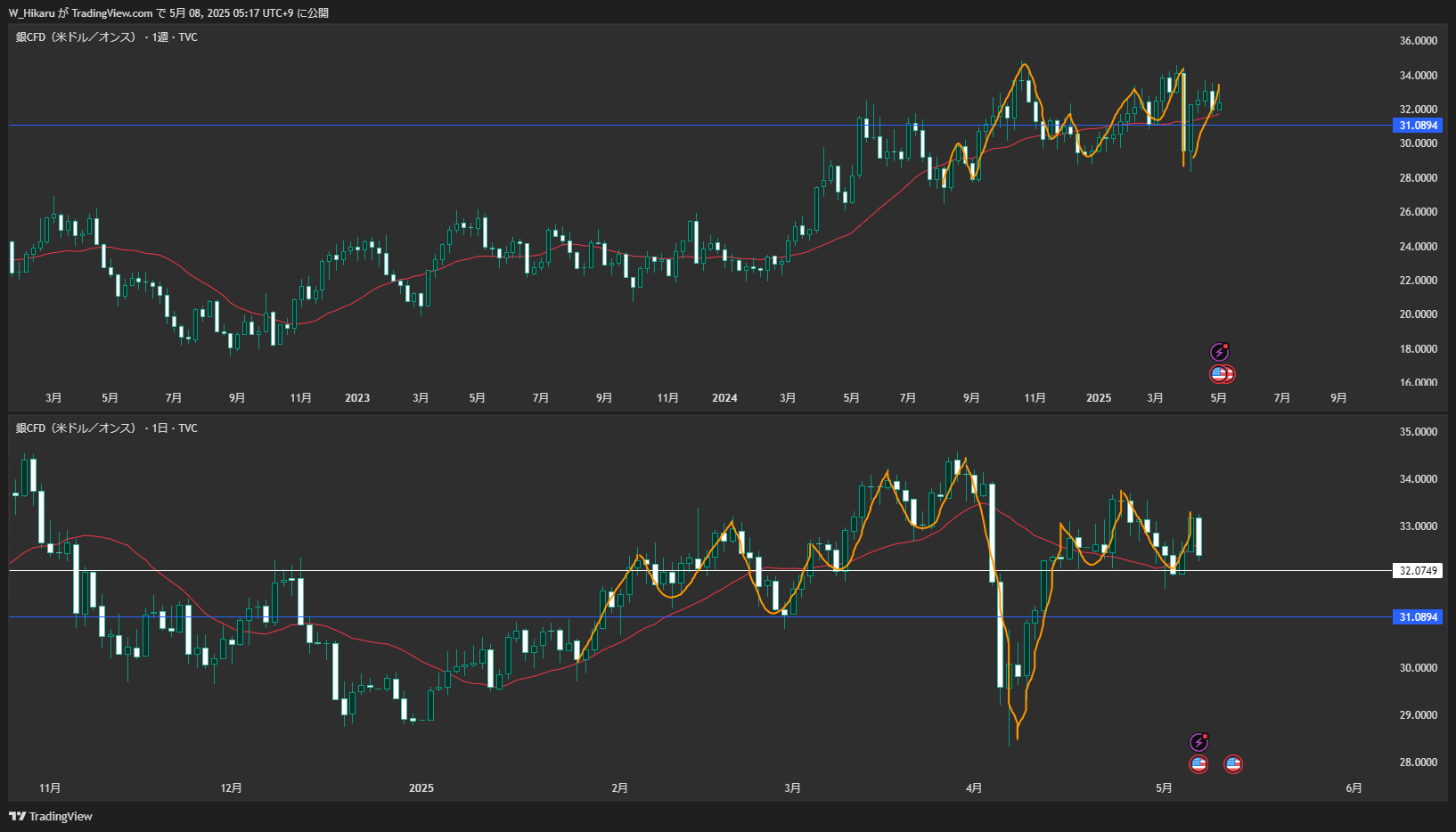
Task: Click 35.0000 on the daily price axis
Action: click(x=1419, y=432)
